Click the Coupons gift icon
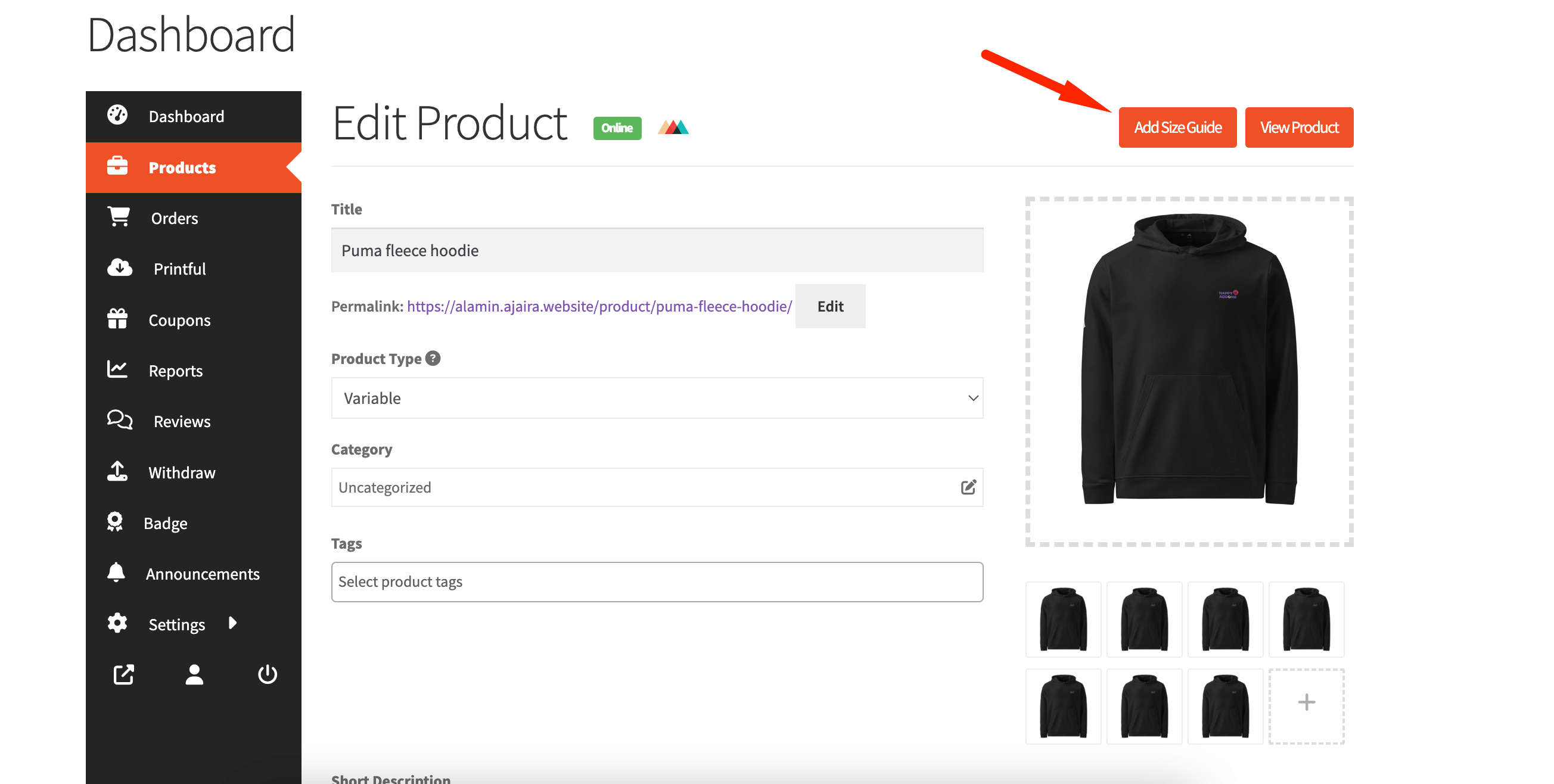Screen dimensions: 1554x784 pyautogui.click(x=118, y=319)
